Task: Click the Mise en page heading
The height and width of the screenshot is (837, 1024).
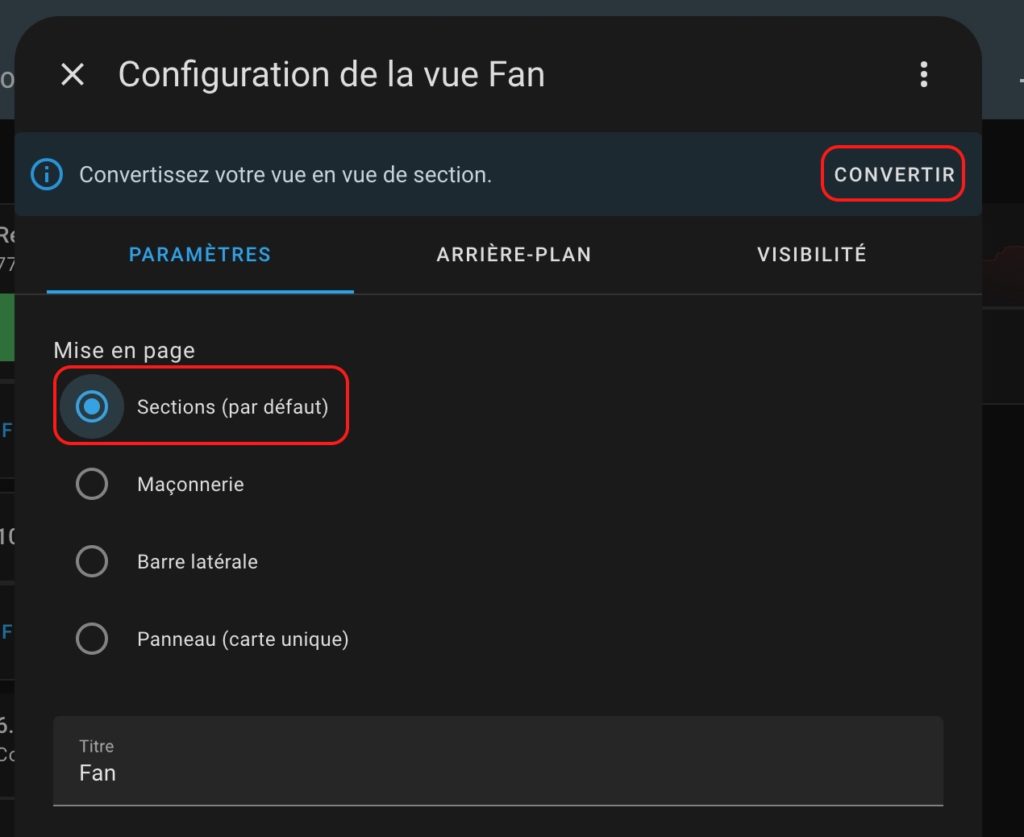Action: click(x=124, y=351)
